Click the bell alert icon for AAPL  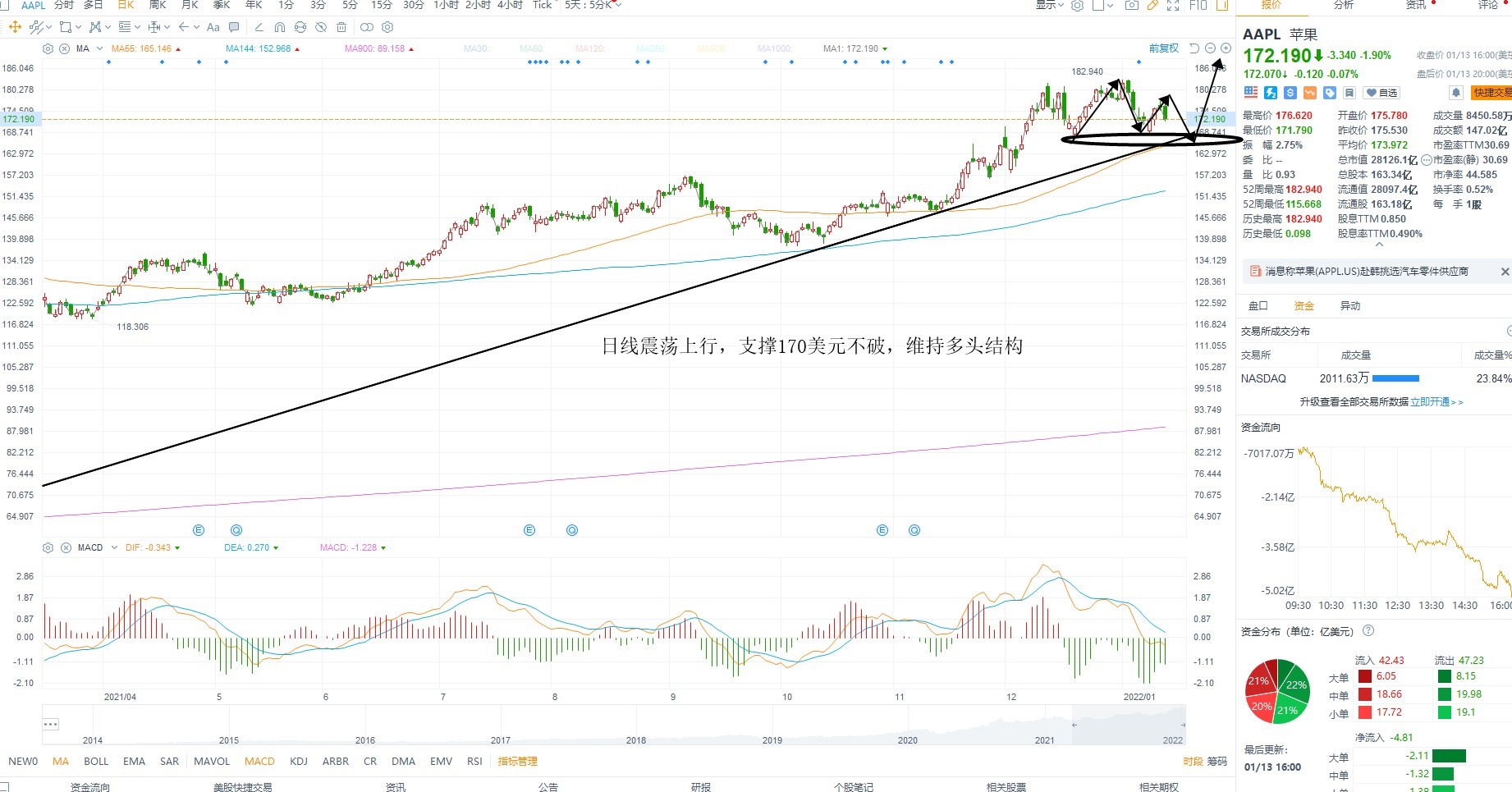click(x=1455, y=93)
